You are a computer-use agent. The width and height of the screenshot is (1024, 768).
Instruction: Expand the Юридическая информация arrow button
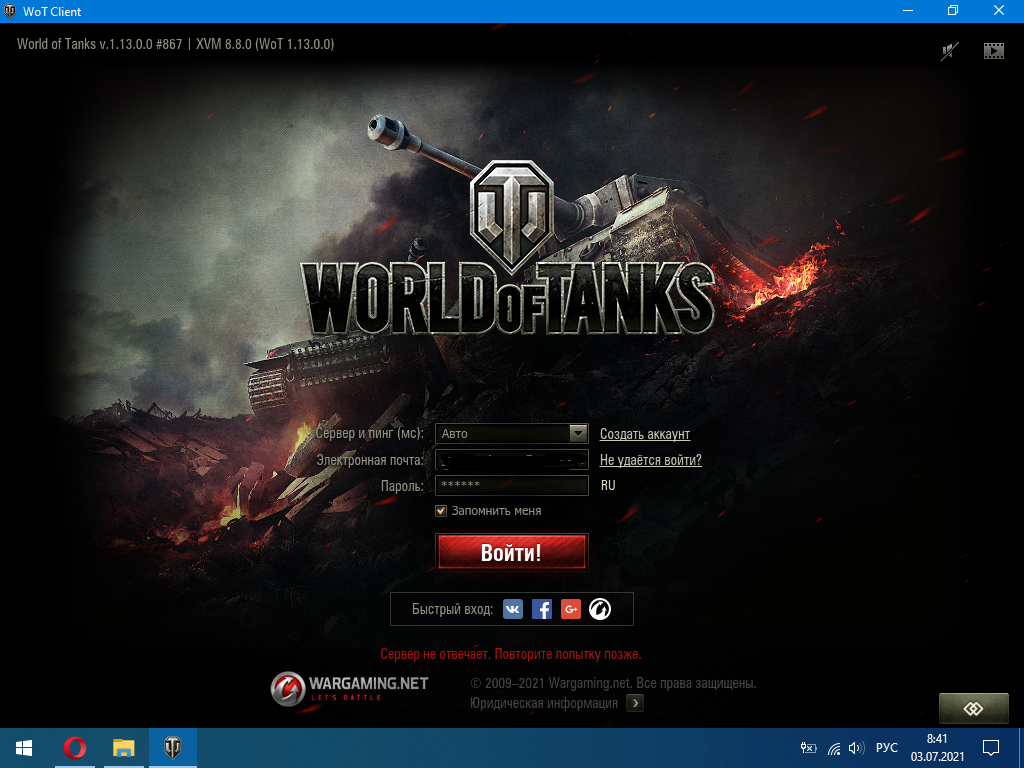635,703
